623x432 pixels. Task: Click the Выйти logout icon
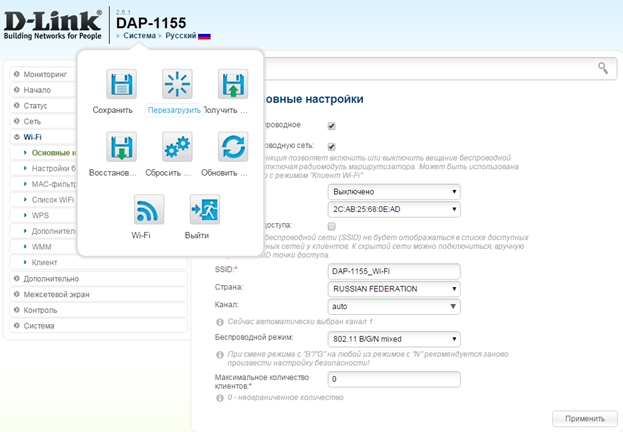[x=204, y=210]
